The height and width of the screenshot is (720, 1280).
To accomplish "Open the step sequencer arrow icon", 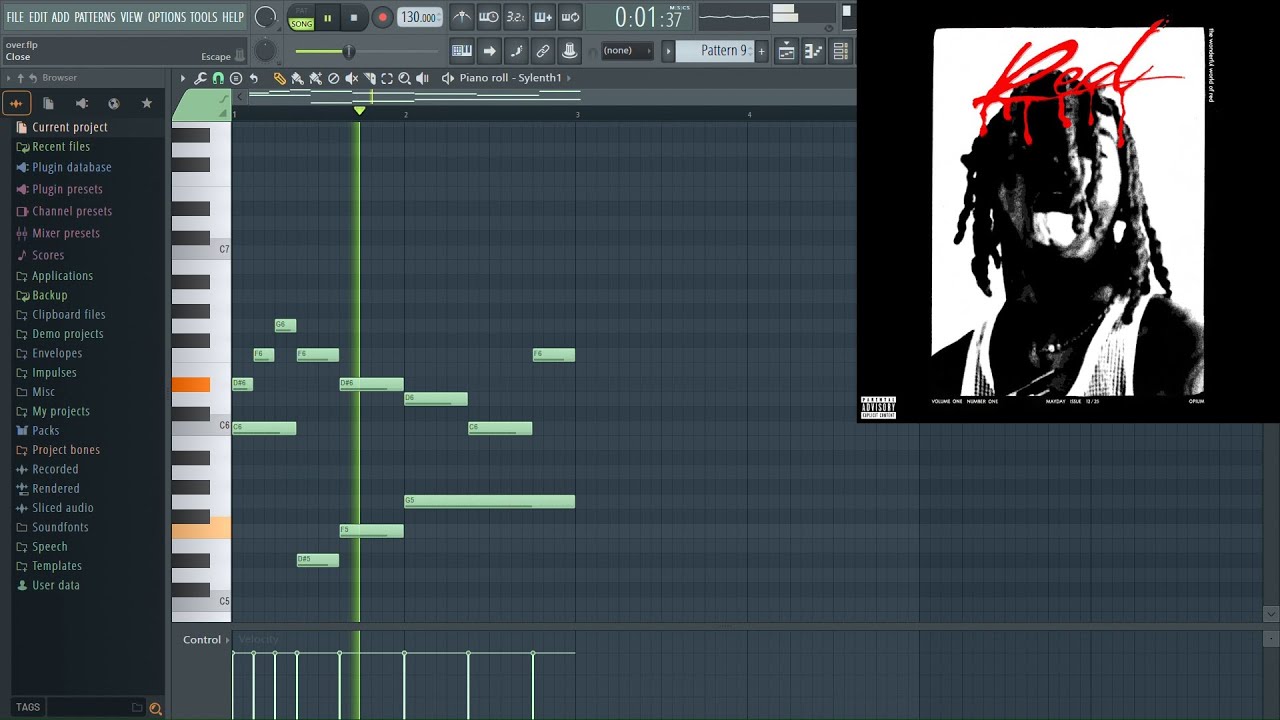I will 489,50.
